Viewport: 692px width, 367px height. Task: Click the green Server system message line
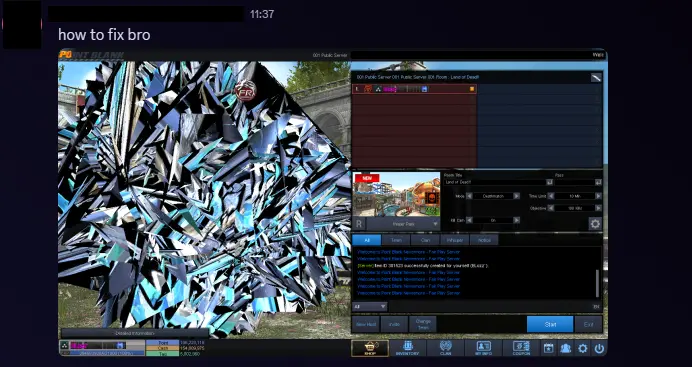coord(423,266)
